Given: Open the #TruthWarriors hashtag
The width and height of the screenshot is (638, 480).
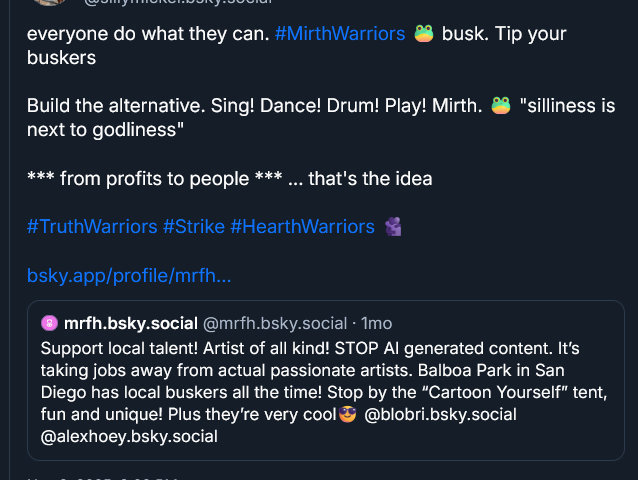Looking at the screenshot, I should (92, 227).
